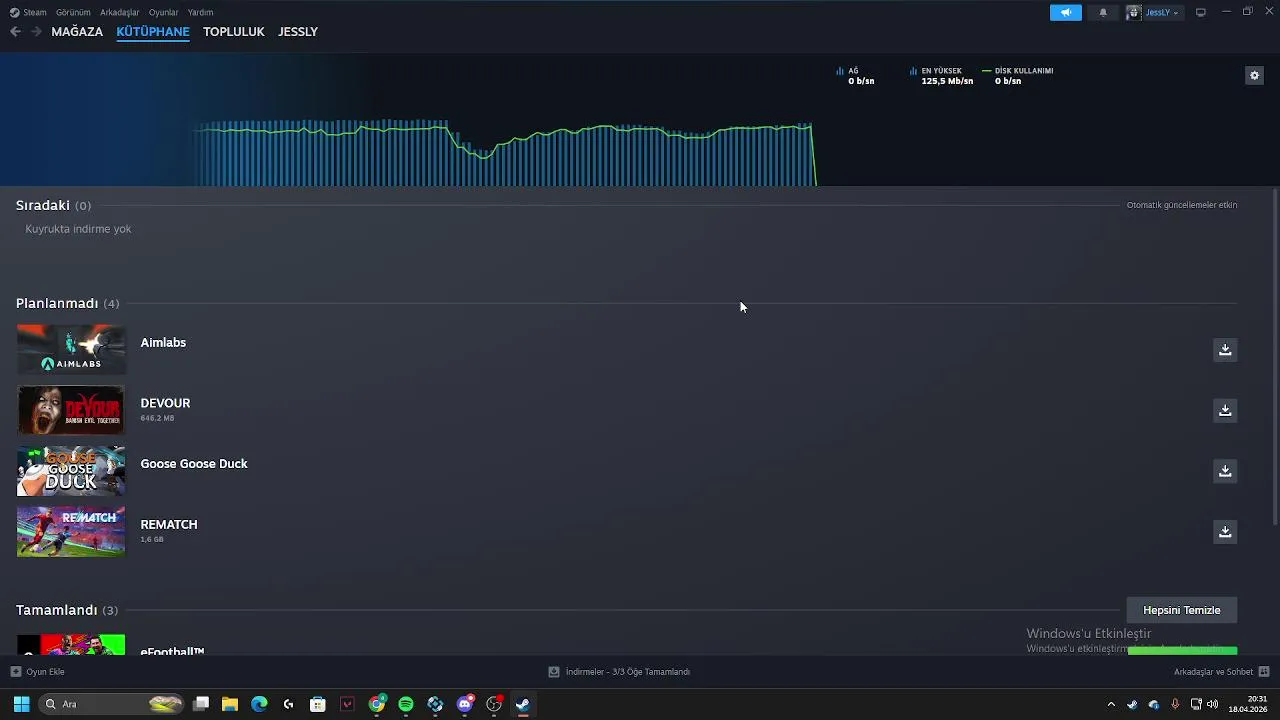Go back with the left arrow
Image resolution: width=1280 pixels, height=720 pixels.
(15, 32)
